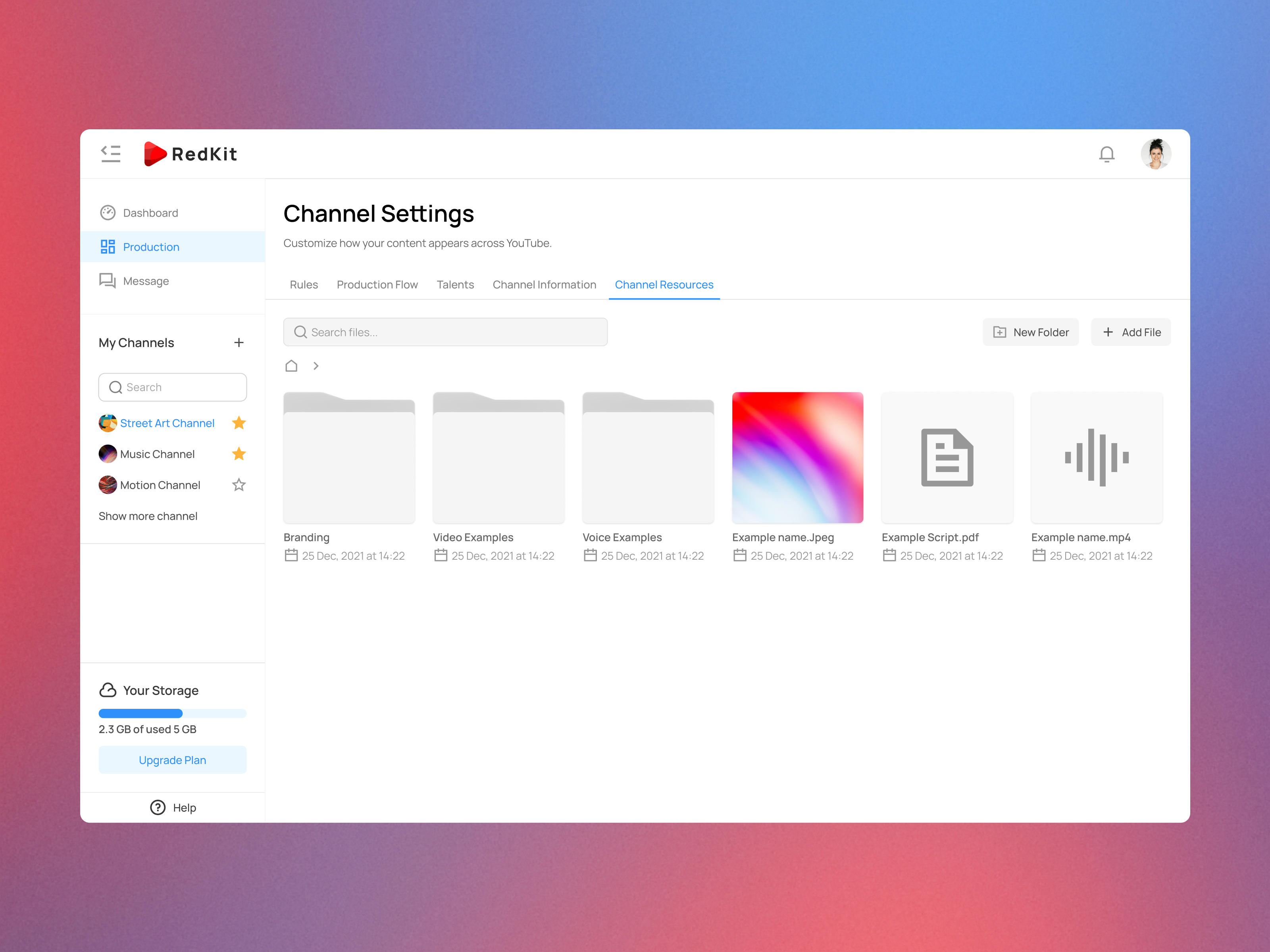Switch to the Channel Information tab
The width and height of the screenshot is (1270, 952).
[x=544, y=285]
